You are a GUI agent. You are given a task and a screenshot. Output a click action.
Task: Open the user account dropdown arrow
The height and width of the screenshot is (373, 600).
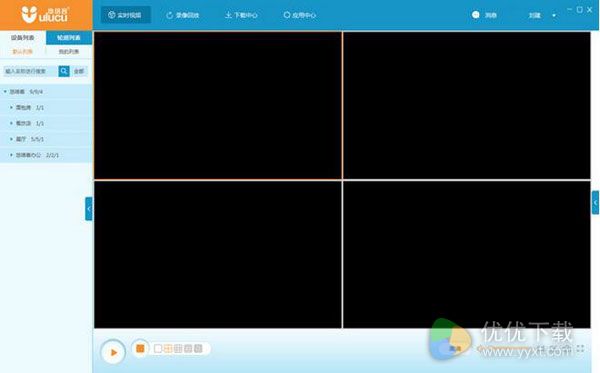554,16
